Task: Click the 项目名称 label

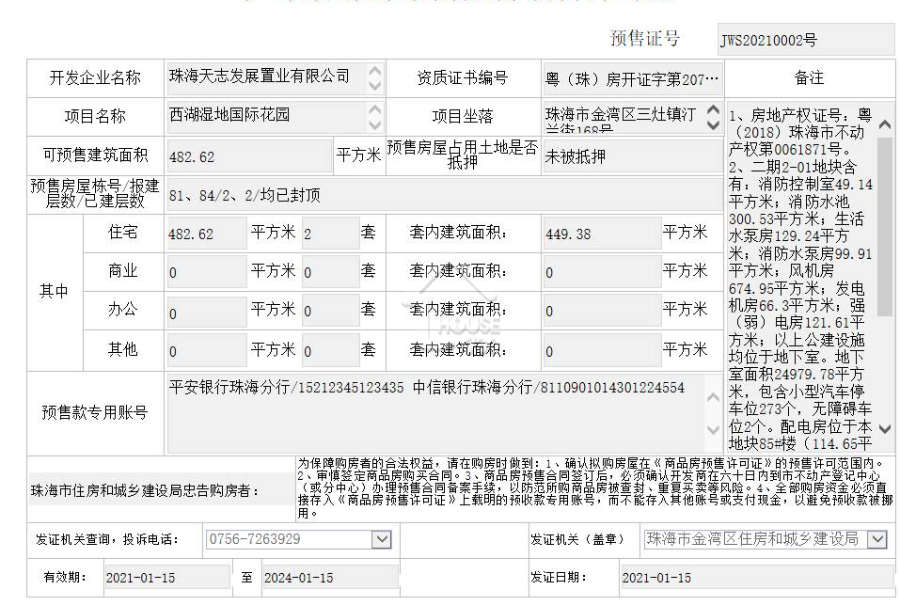Action: [x=95, y=117]
